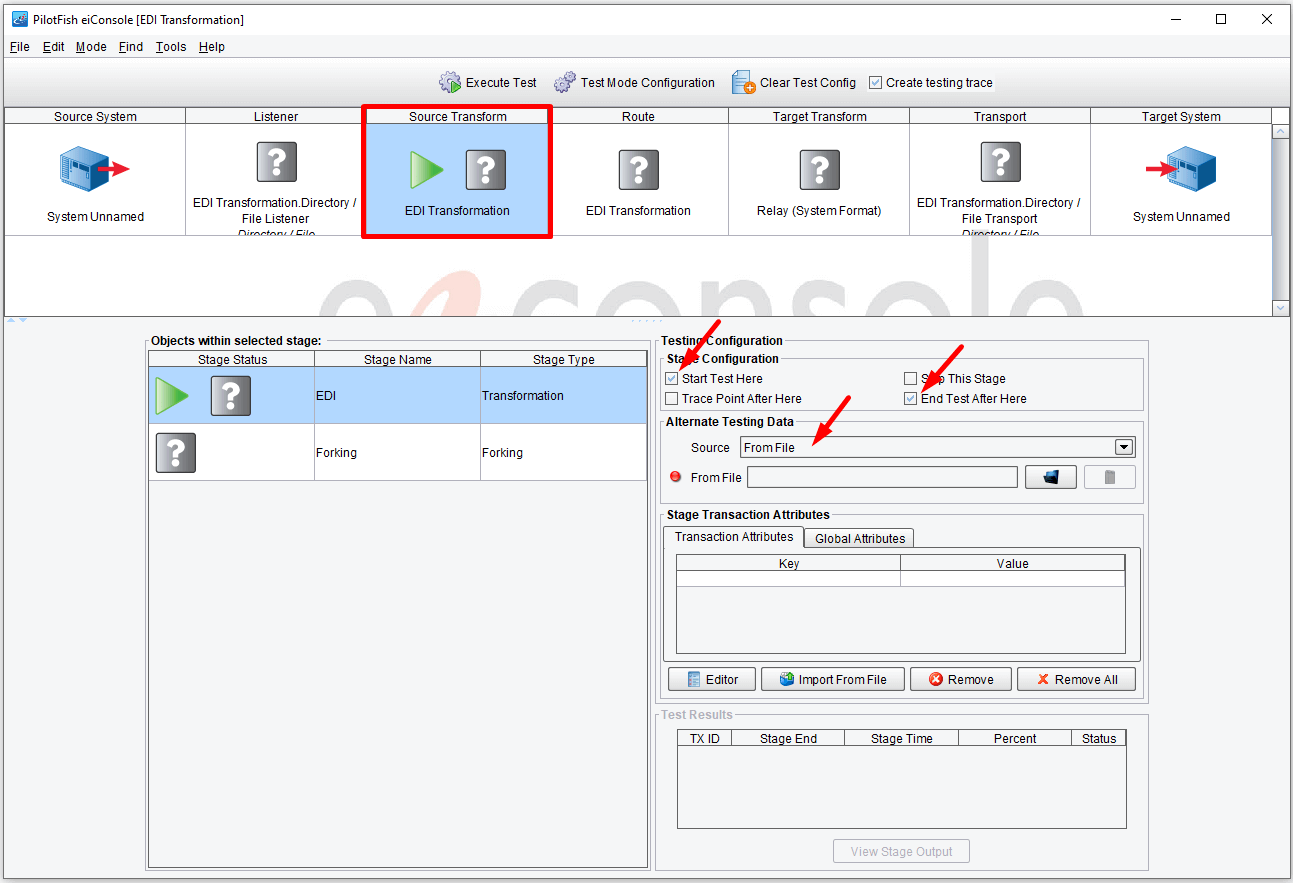Open the Tools menu
The height and width of the screenshot is (883, 1293).
pyautogui.click(x=171, y=47)
